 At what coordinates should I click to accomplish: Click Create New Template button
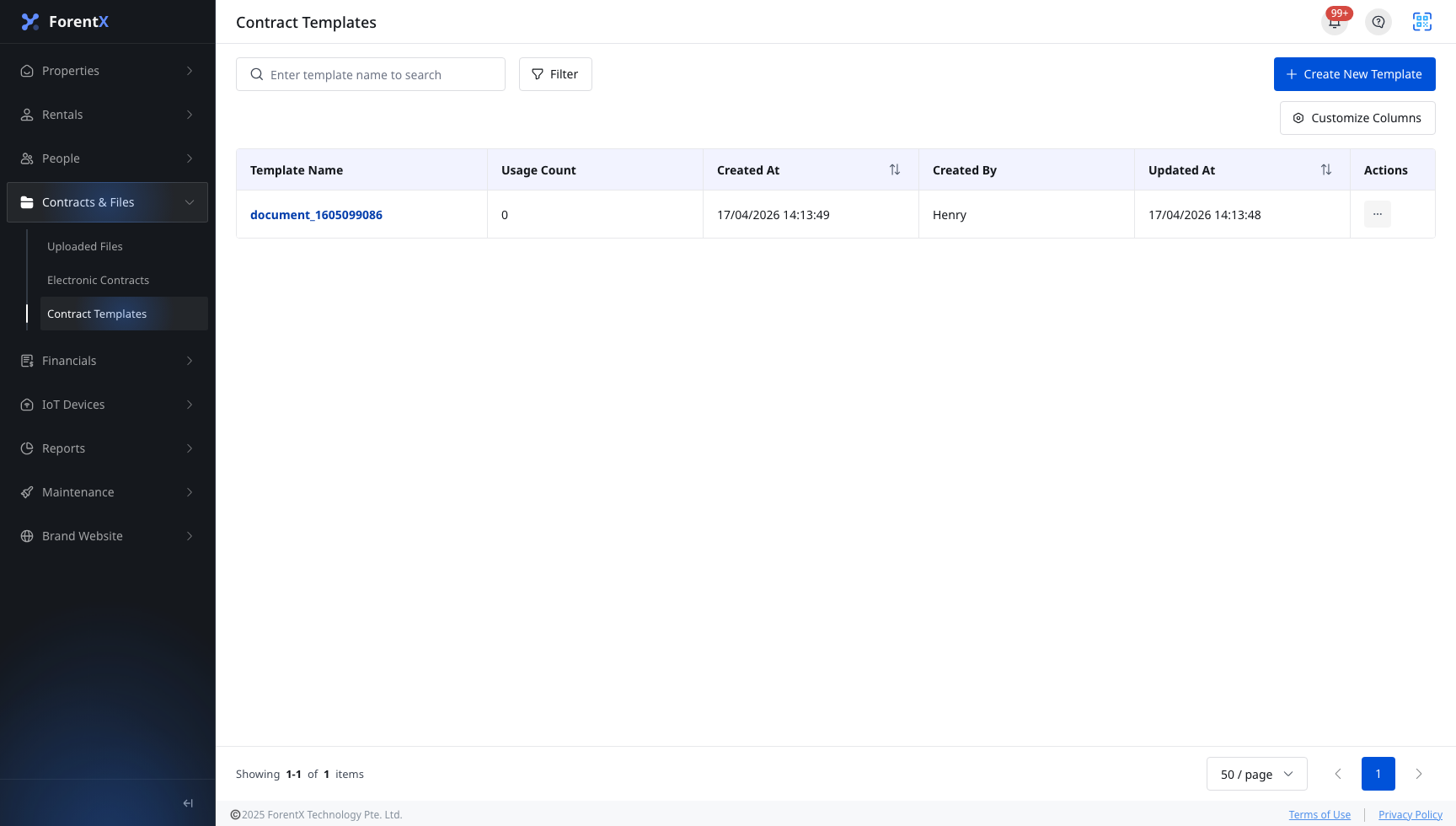pyautogui.click(x=1355, y=74)
